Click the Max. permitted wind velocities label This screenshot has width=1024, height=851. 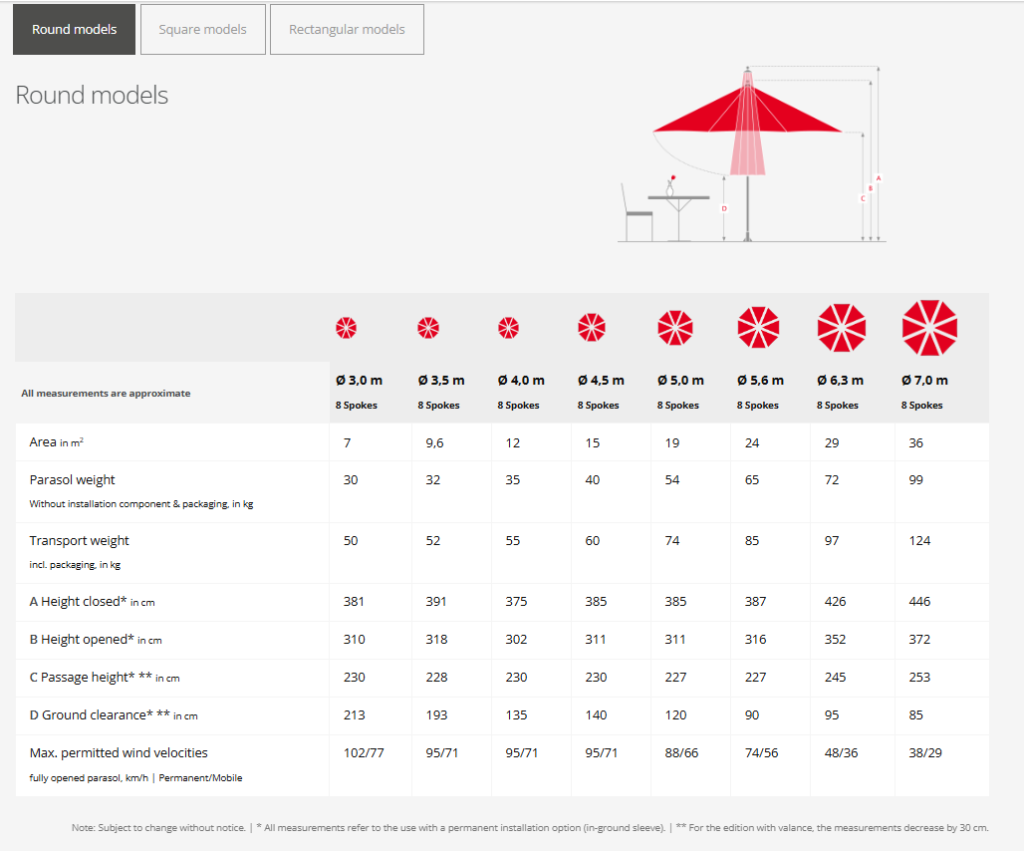(118, 753)
